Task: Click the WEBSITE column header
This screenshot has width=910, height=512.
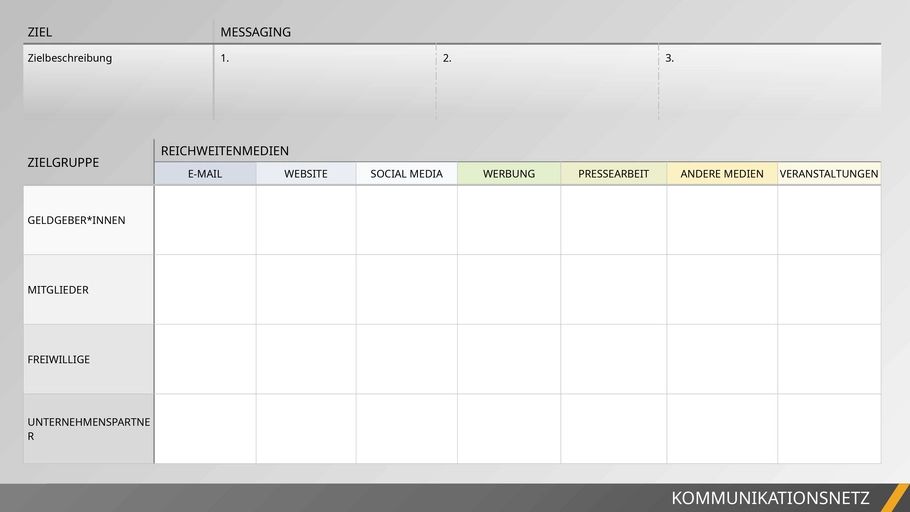Action: tap(306, 174)
